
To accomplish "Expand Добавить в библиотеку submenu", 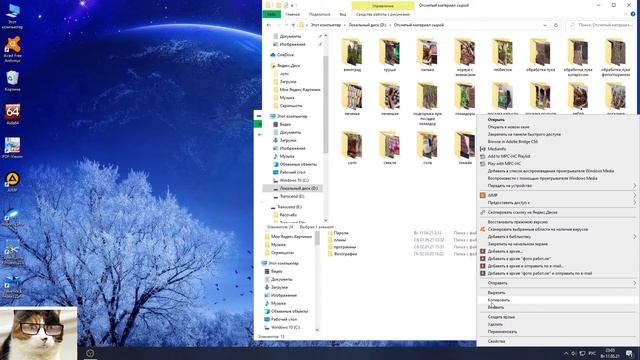I will tap(635, 237).
